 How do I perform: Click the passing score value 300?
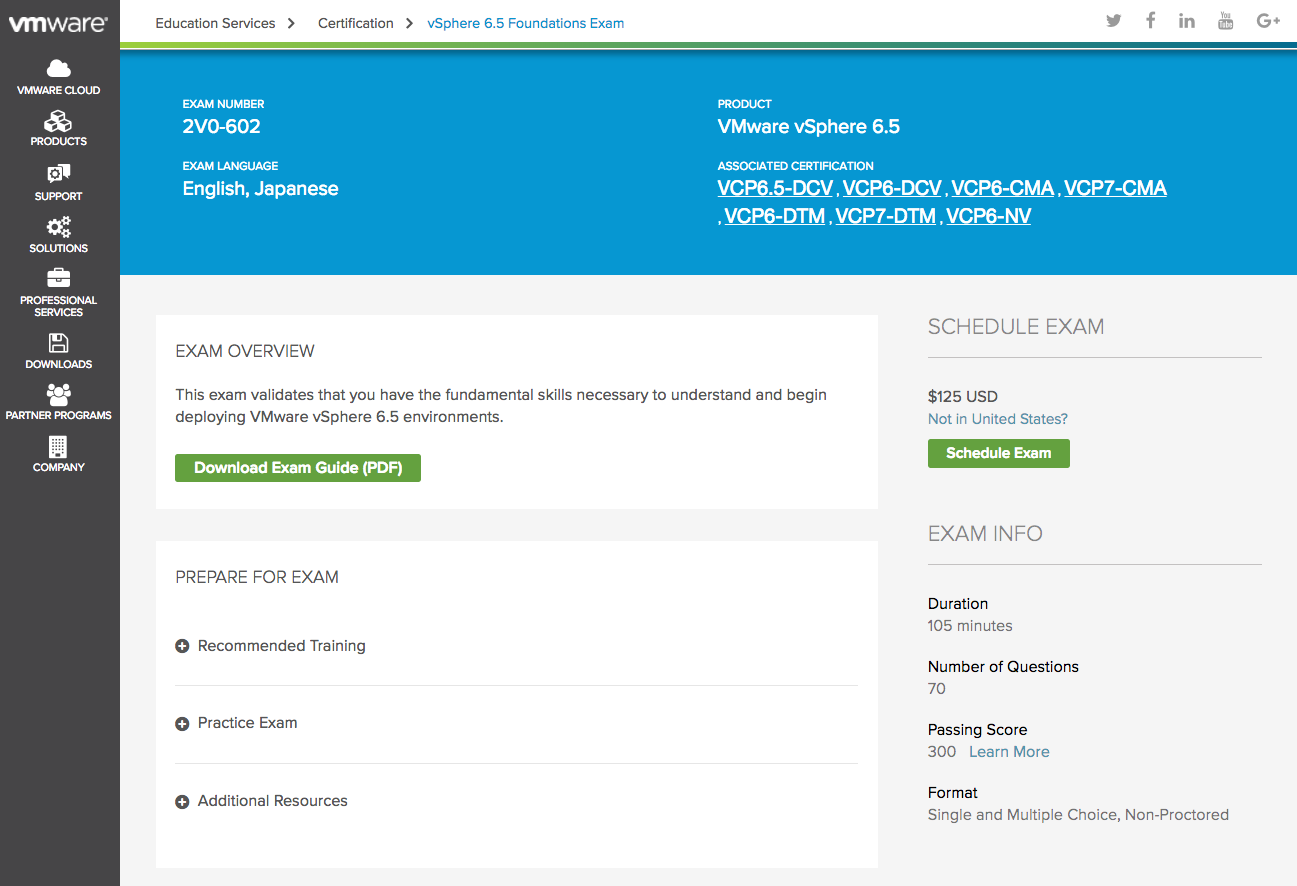pyautogui.click(x=942, y=752)
